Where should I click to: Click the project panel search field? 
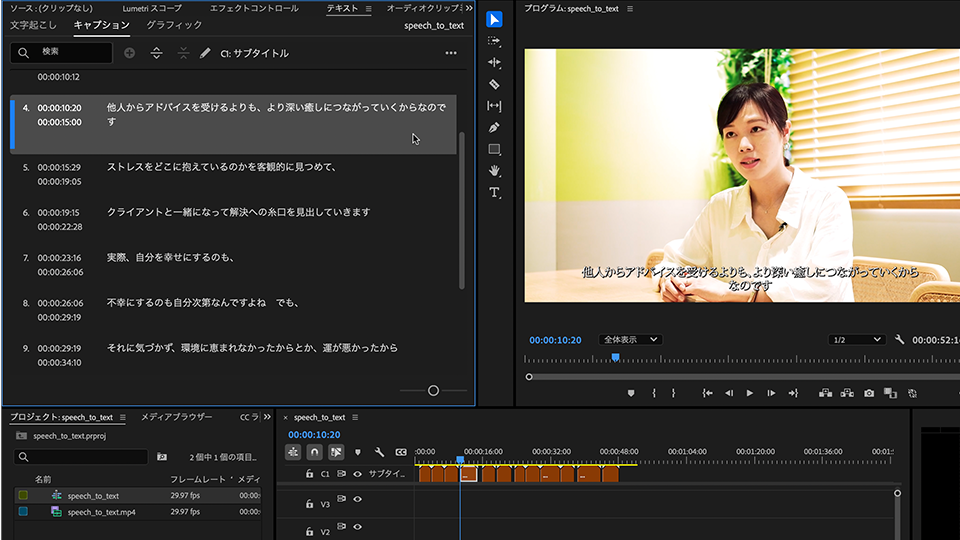pos(81,457)
